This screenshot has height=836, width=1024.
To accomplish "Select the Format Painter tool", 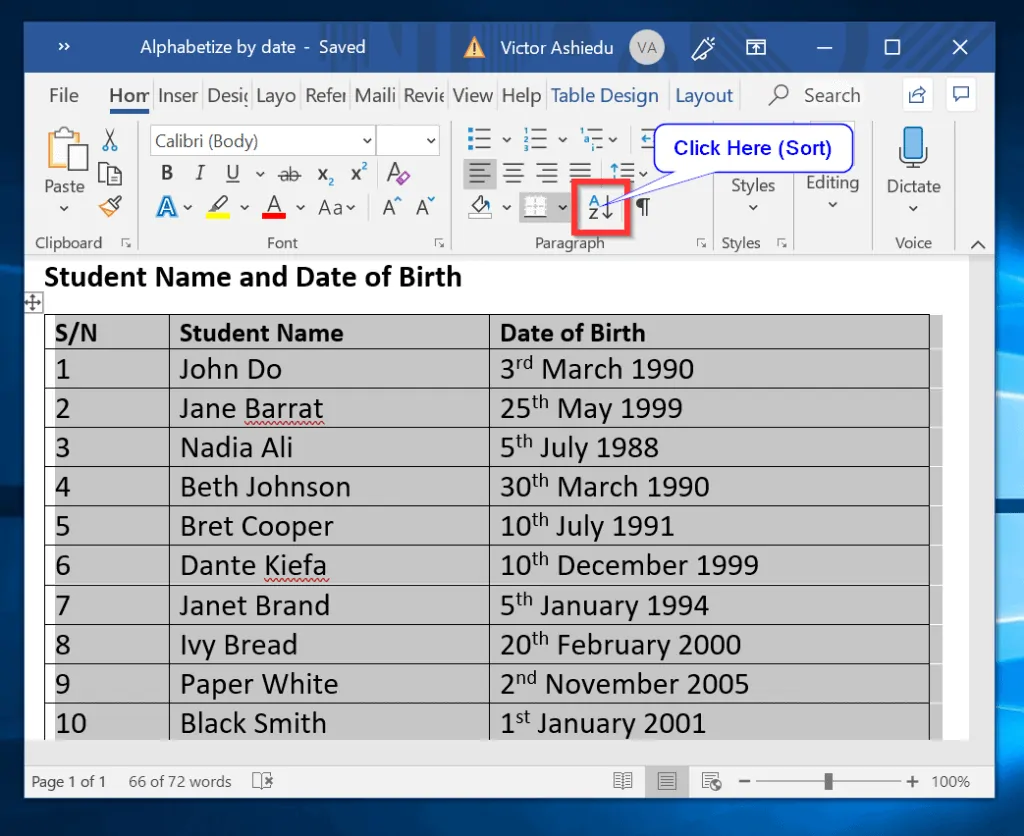I will tap(110, 206).
